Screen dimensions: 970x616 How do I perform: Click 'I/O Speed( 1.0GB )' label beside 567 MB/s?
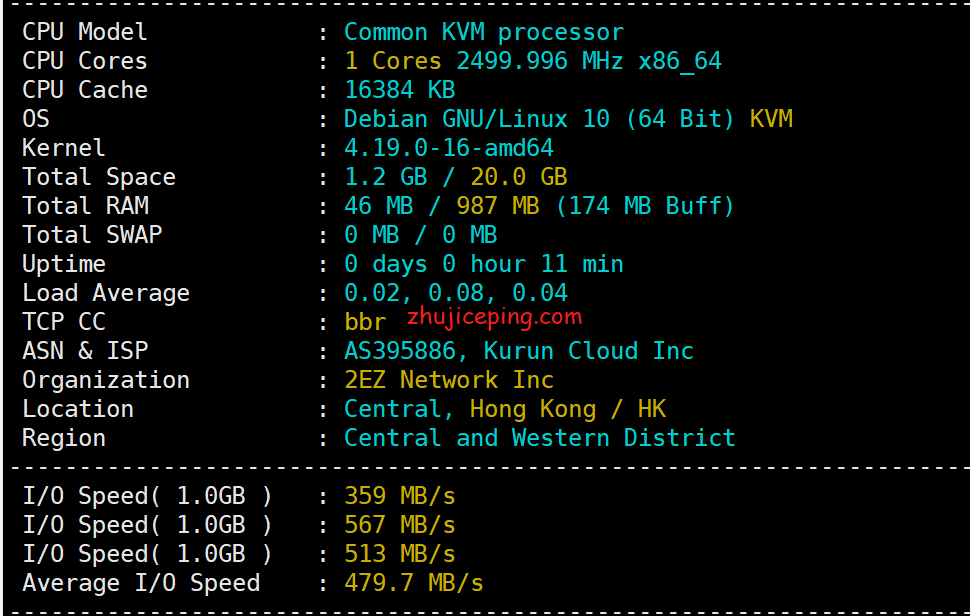coord(147,525)
